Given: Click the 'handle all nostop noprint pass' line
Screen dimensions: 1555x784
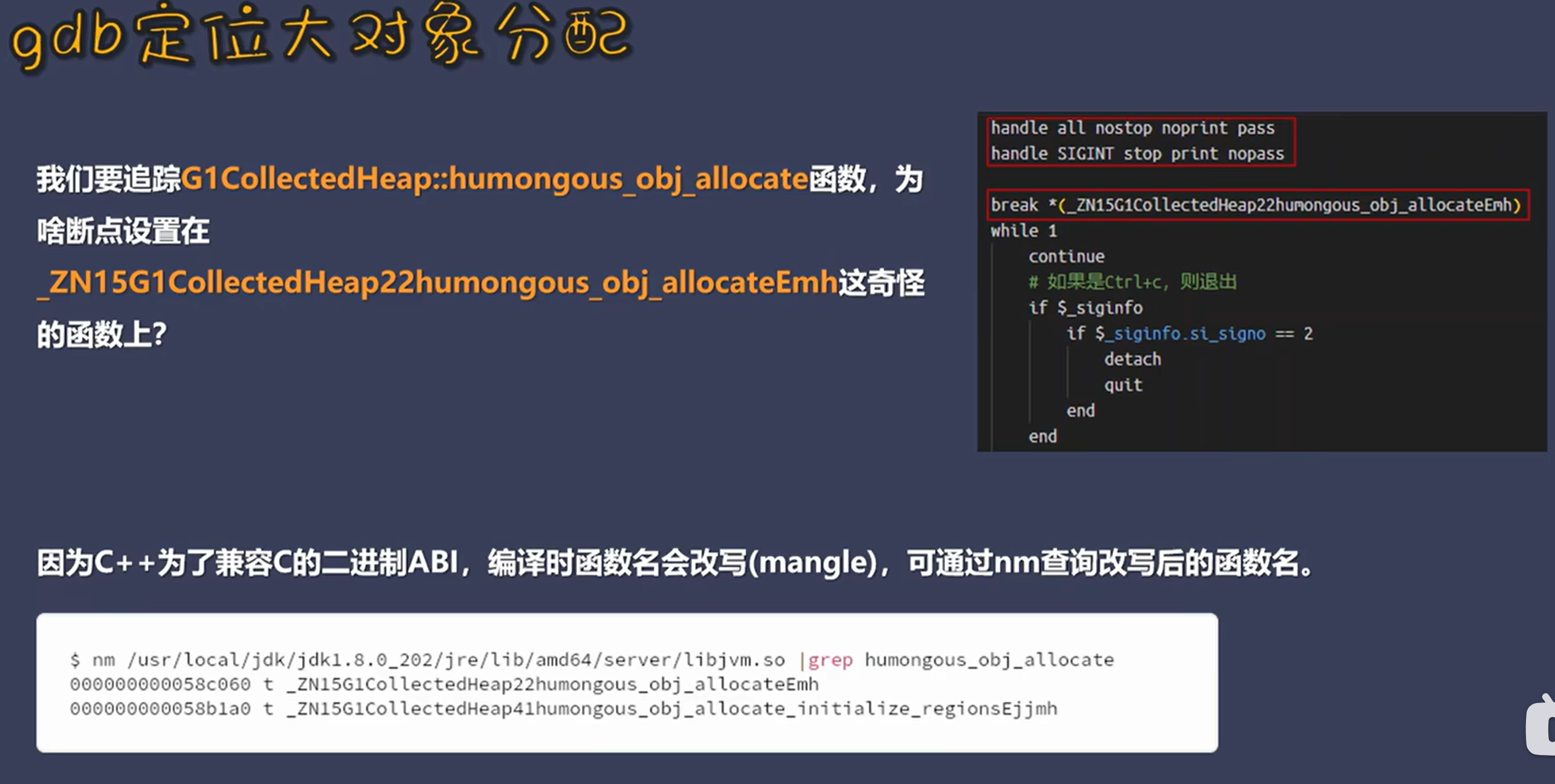Looking at the screenshot, I should [x=1132, y=128].
